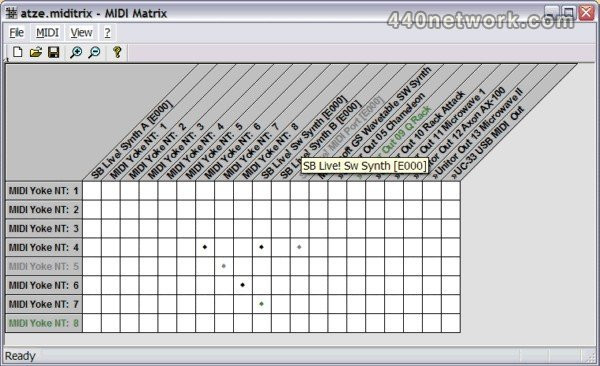Click the New document toolbar icon
The height and width of the screenshot is (366, 600).
18,52
